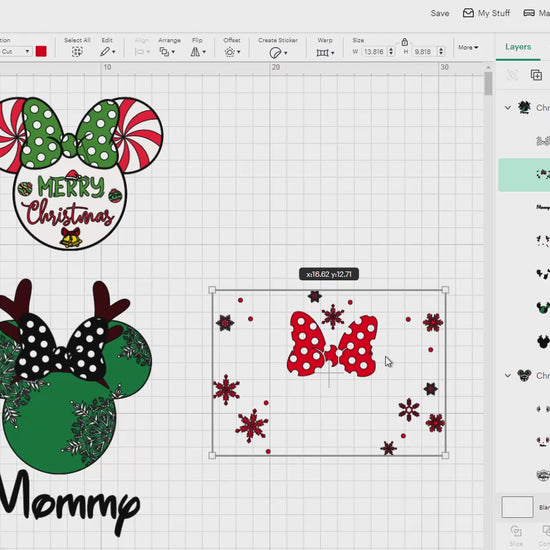The height and width of the screenshot is (550, 550).
Task: Click the width stepper arrows
Action: click(391, 52)
